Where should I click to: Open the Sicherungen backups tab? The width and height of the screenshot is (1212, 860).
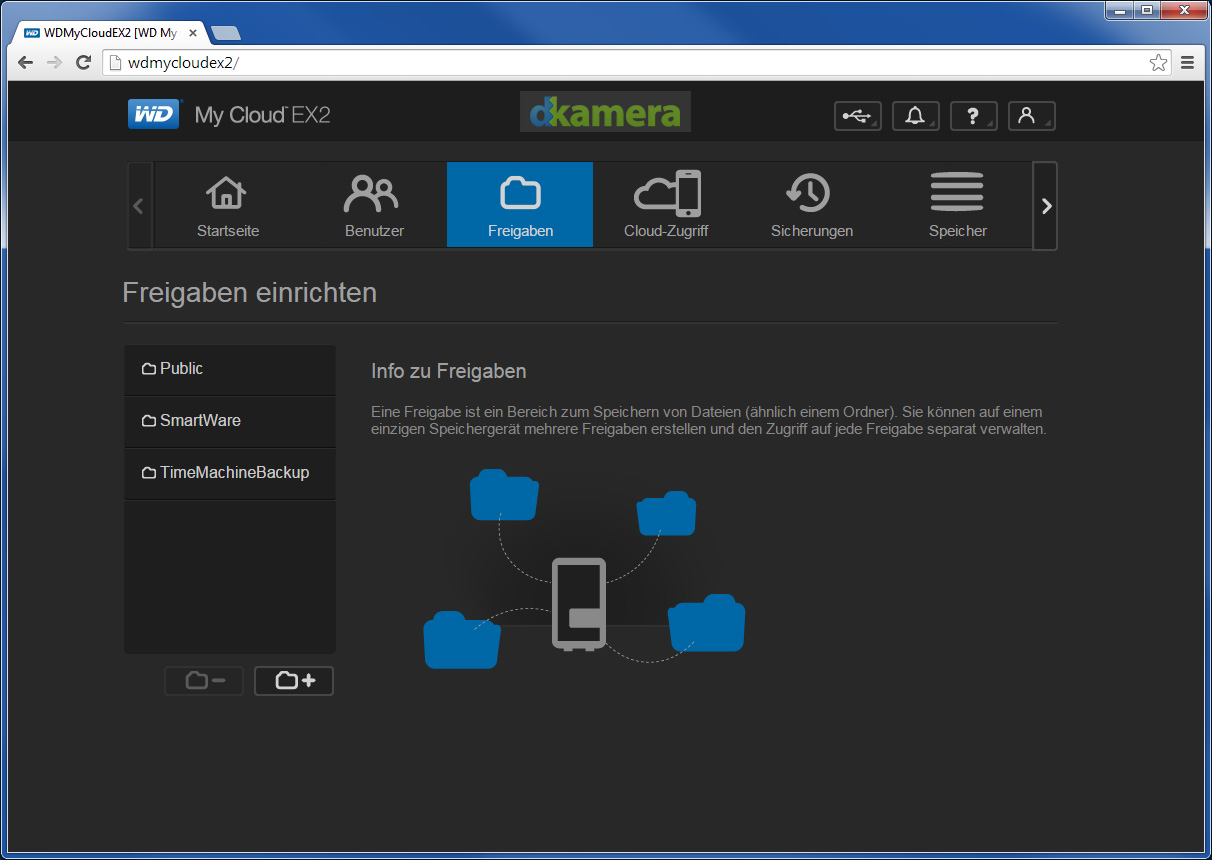click(812, 205)
